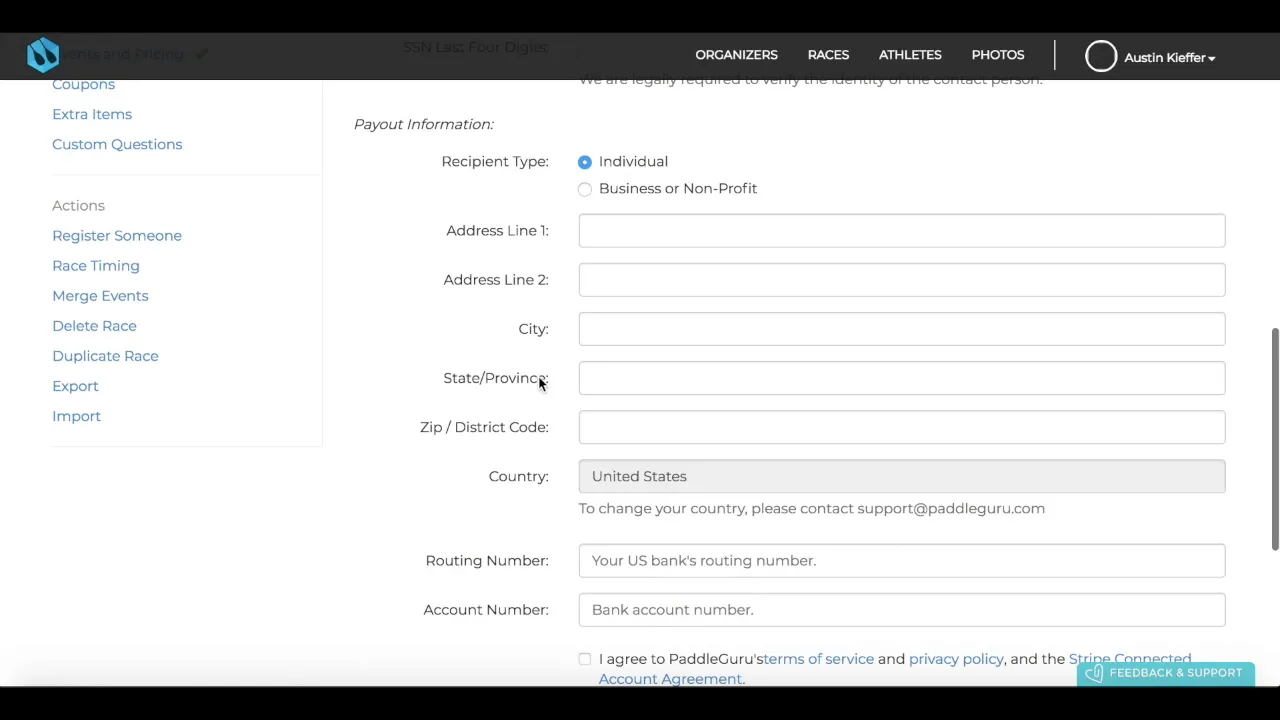Open the privacy policy link
This screenshot has height=720, width=1280.
956,659
